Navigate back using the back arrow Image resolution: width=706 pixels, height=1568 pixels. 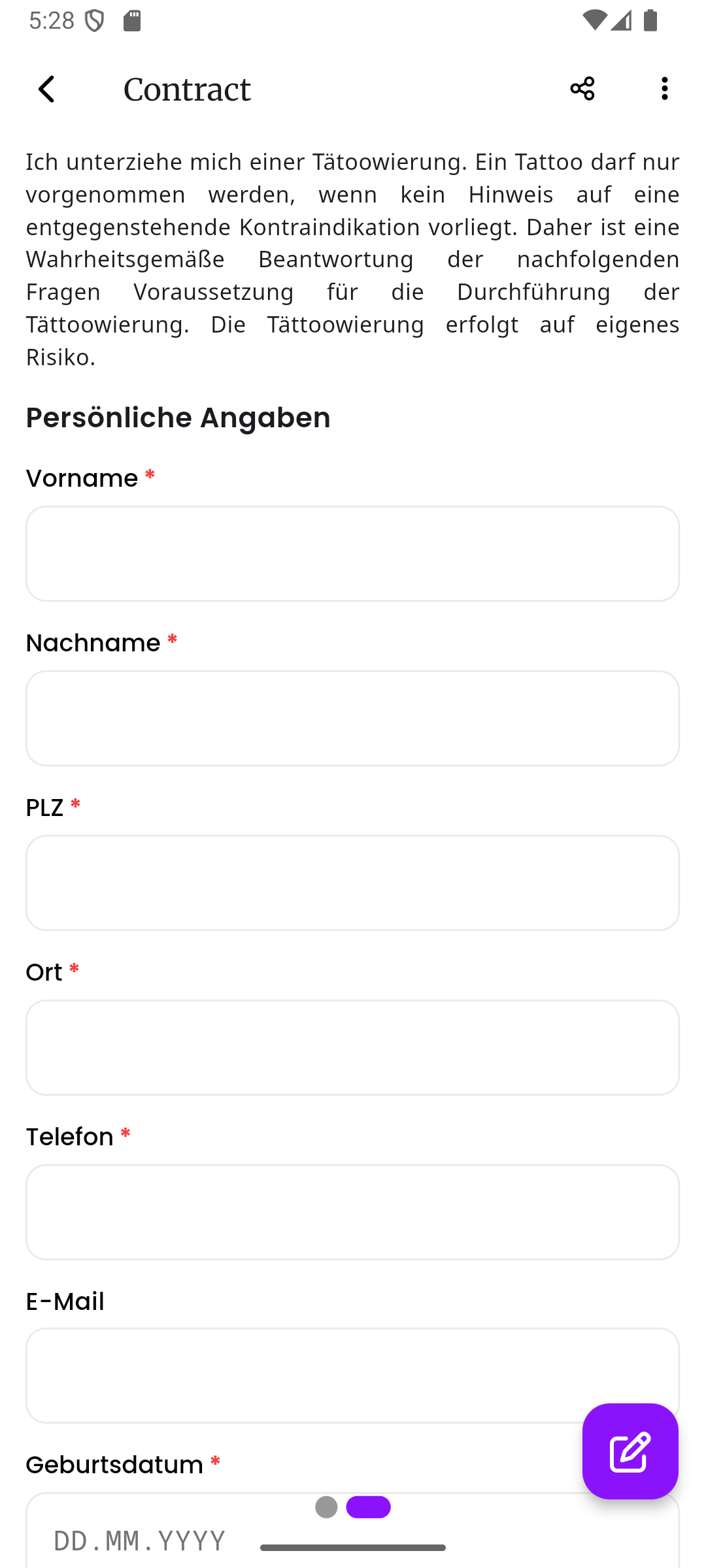(x=46, y=89)
